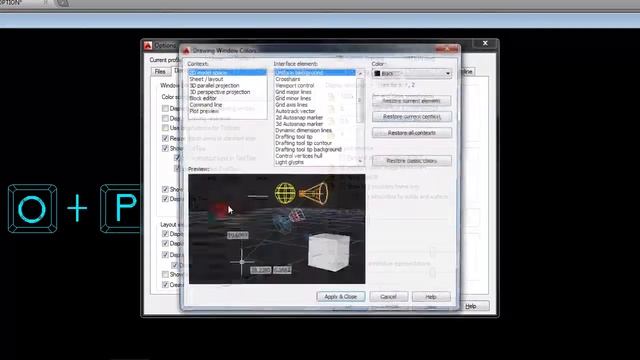Open the Color dropdown showing Black

[x=412, y=73]
